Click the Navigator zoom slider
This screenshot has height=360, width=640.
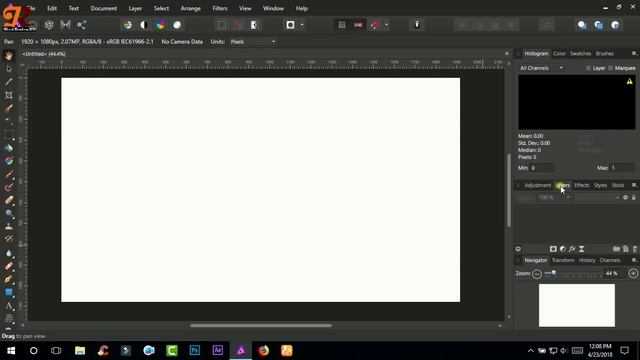(x=573, y=274)
